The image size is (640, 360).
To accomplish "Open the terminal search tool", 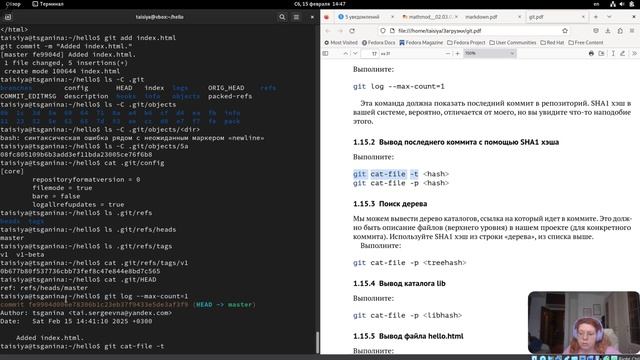I will [282, 17].
